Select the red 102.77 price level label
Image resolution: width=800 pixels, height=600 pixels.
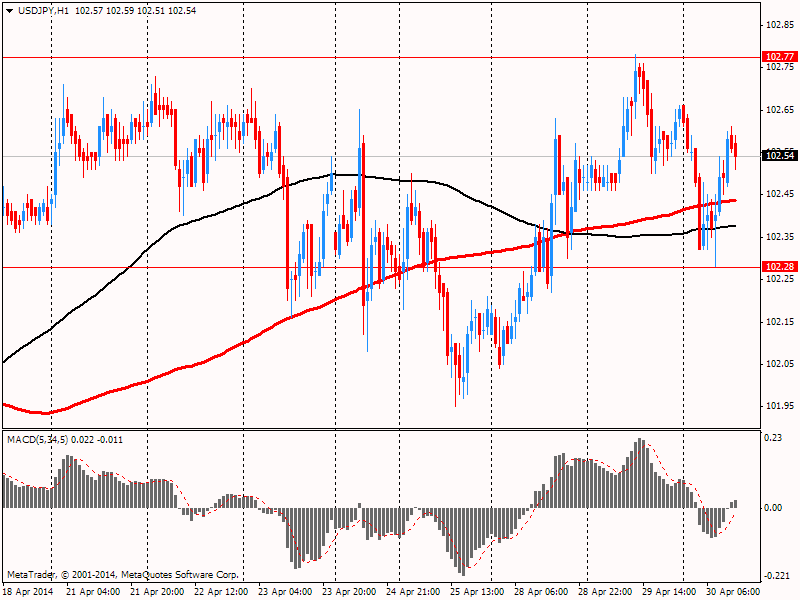click(780, 57)
